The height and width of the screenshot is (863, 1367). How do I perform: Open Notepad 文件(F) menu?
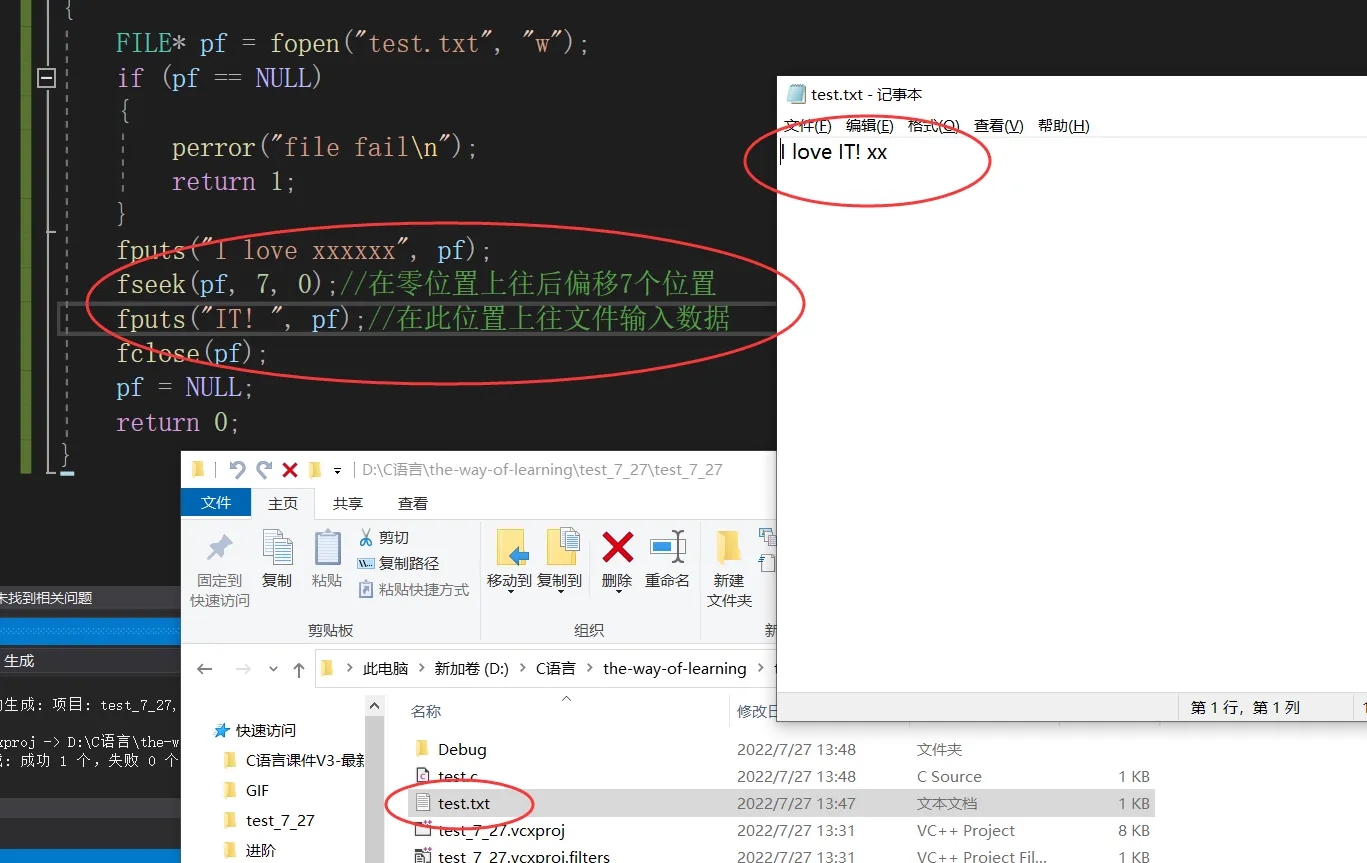click(x=808, y=125)
